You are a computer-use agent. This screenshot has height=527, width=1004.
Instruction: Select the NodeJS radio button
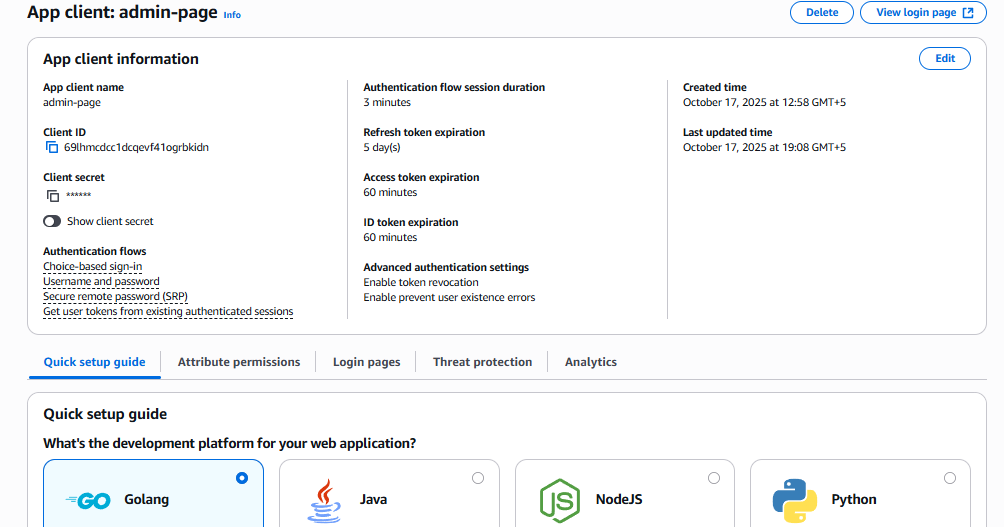coord(714,478)
